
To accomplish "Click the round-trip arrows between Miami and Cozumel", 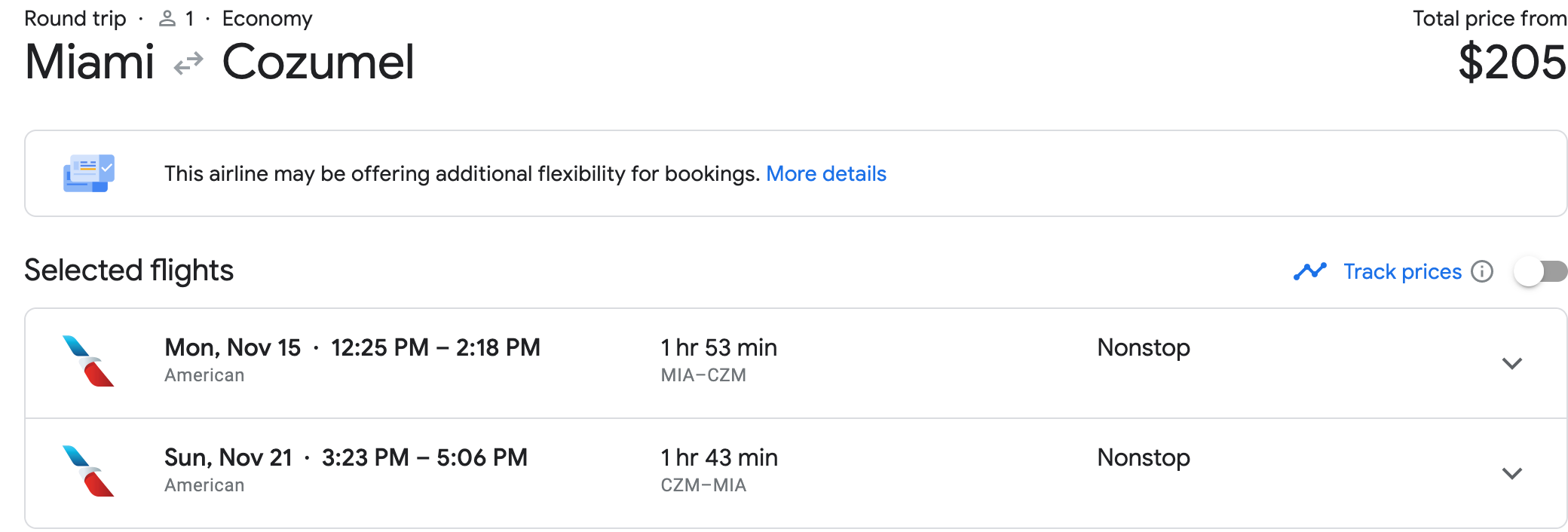I will 188,63.
